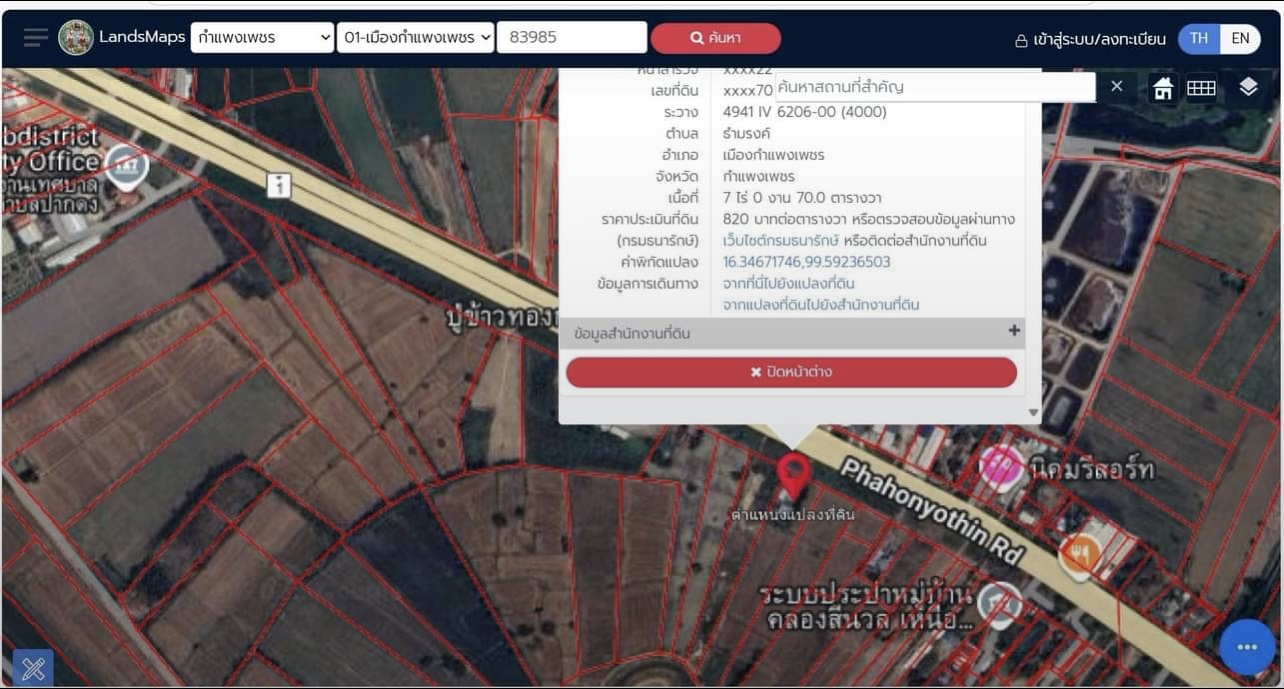The image size is (1284, 689).
Task: Open the blue chat bubble button
Action: click(x=1246, y=647)
